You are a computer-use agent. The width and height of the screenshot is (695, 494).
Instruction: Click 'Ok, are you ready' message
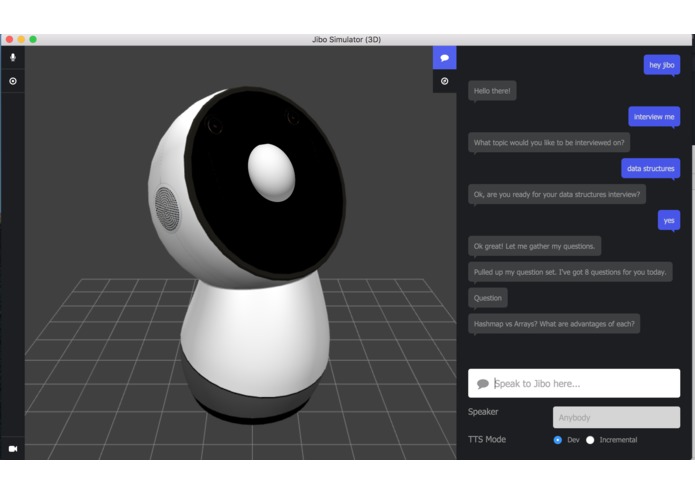coord(557,194)
